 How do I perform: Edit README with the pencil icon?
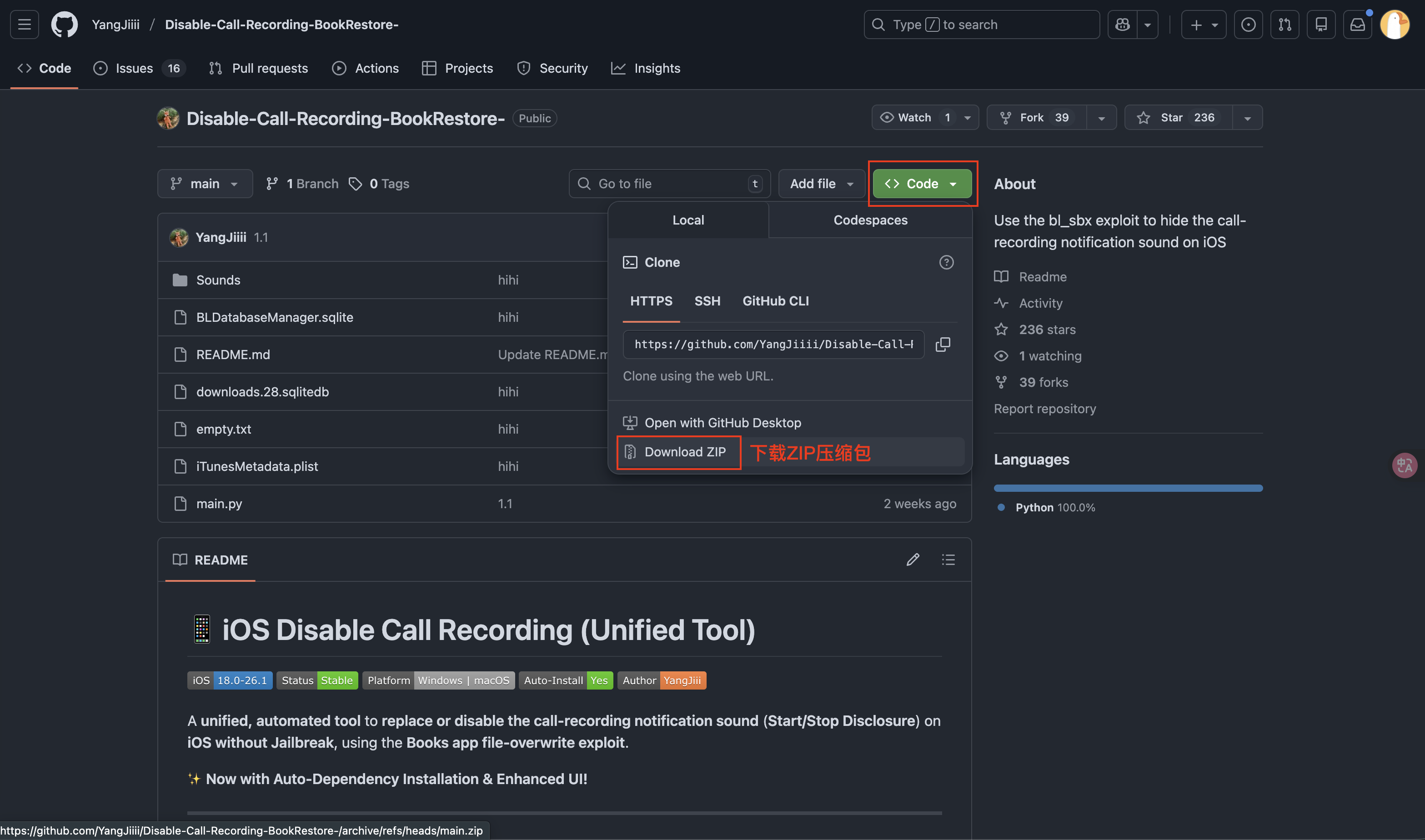pos(913,560)
